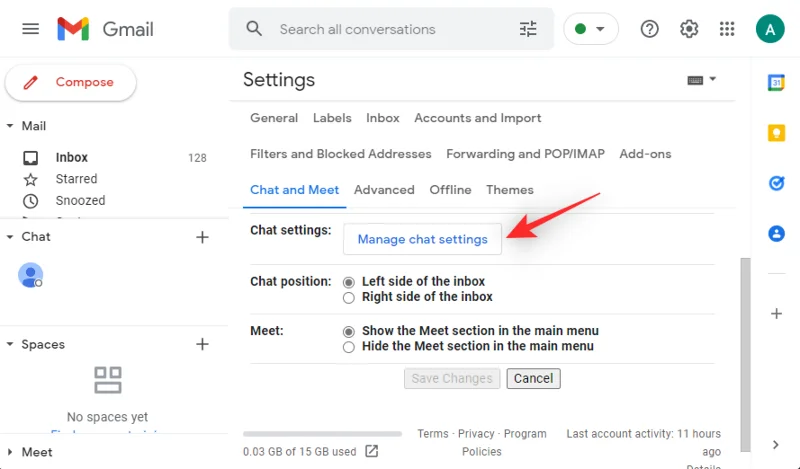Viewport: 800px width, 469px height.
Task: Click the Inbox tray icon
Action: click(31, 158)
